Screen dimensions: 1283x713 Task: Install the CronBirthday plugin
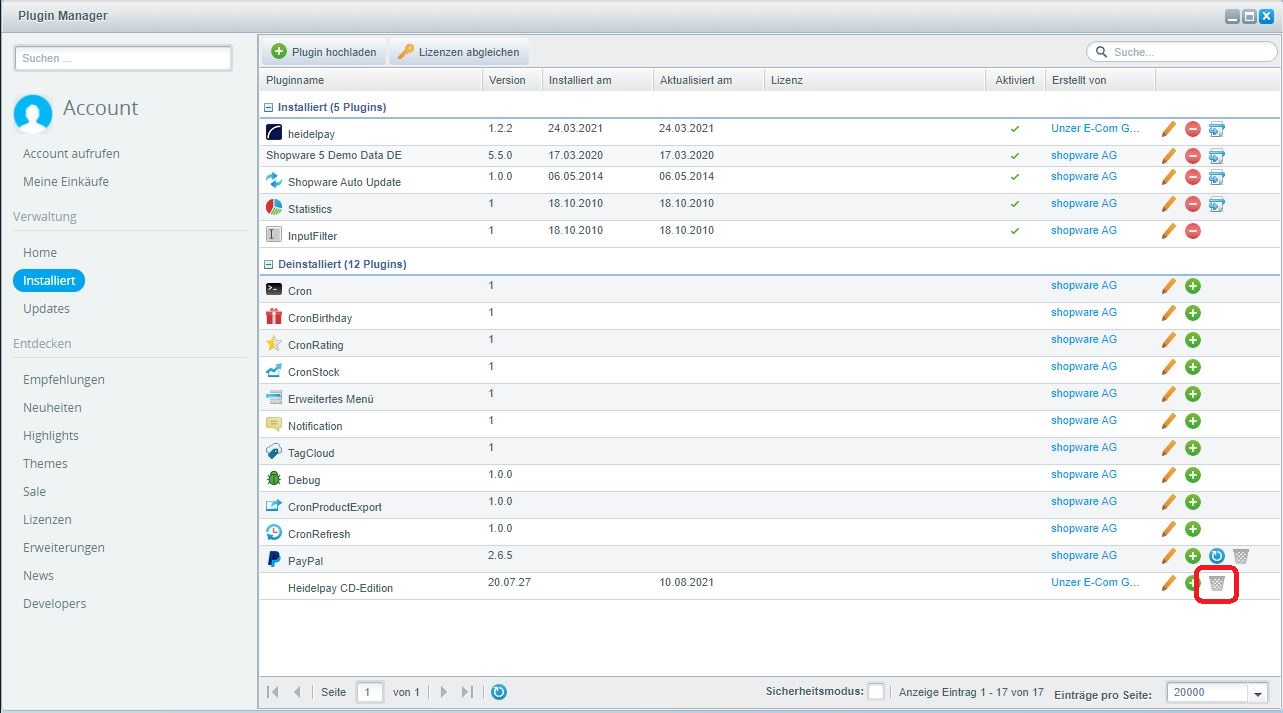click(x=1192, y=313)
